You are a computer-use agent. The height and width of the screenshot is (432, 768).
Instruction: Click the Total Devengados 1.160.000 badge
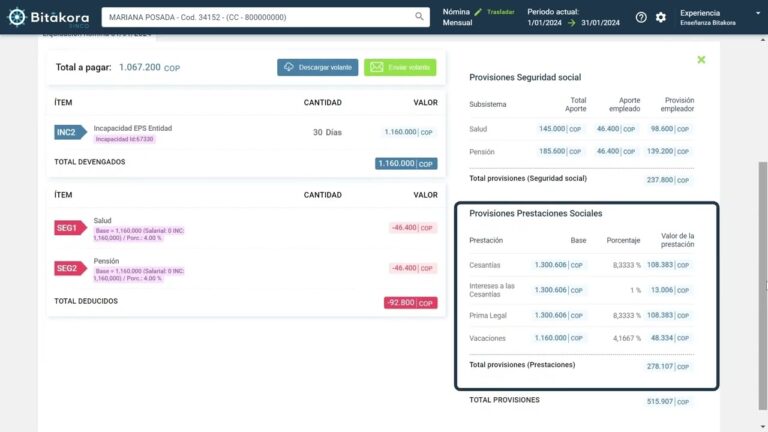pyautogui.click(x=406, y=164)
